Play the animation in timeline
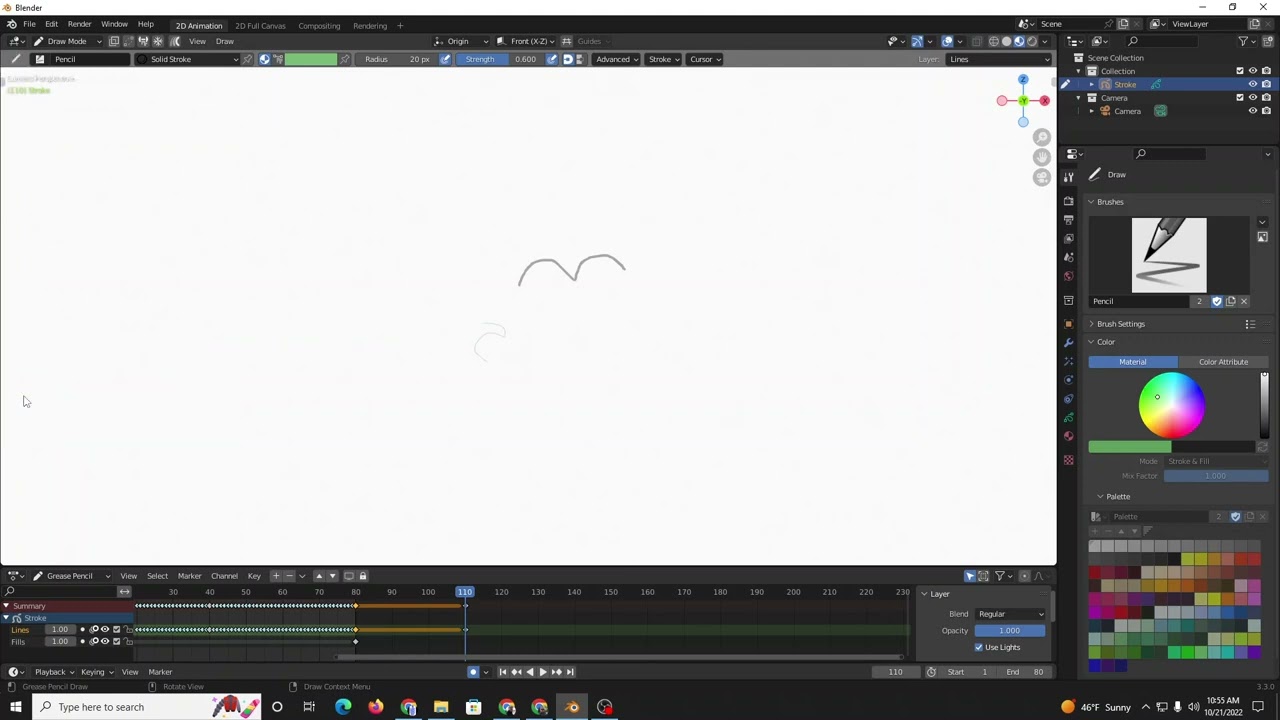The width and height of the screenshot is (1280, 720). pos(543,672)
